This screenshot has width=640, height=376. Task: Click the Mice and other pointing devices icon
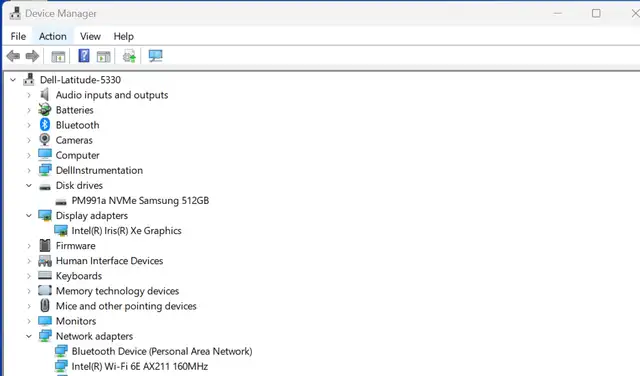pyautogui.click(x=45, y=305)
